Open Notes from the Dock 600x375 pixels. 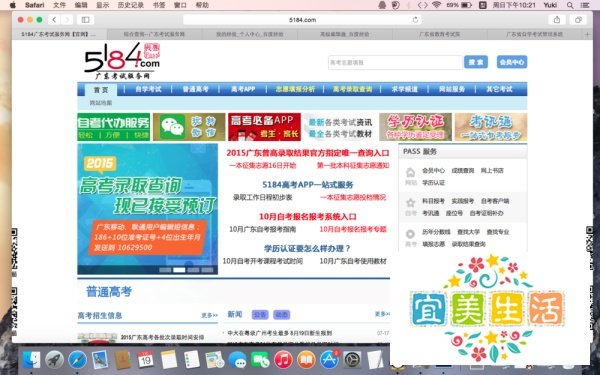coord(168,360)
